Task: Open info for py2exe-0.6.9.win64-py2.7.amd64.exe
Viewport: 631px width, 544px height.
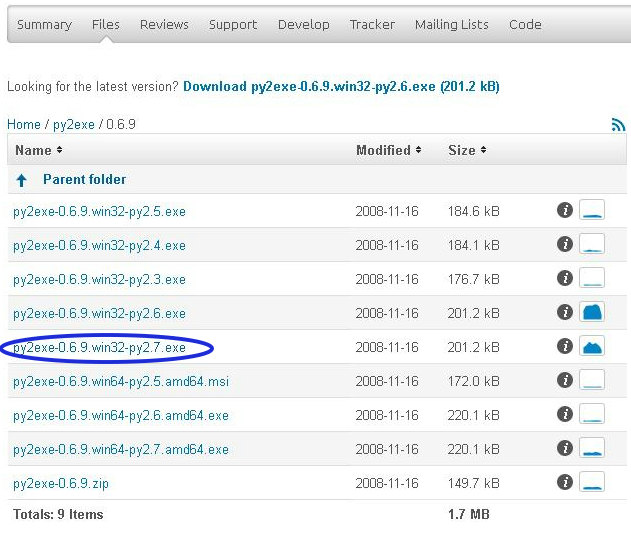Action: 565,448
